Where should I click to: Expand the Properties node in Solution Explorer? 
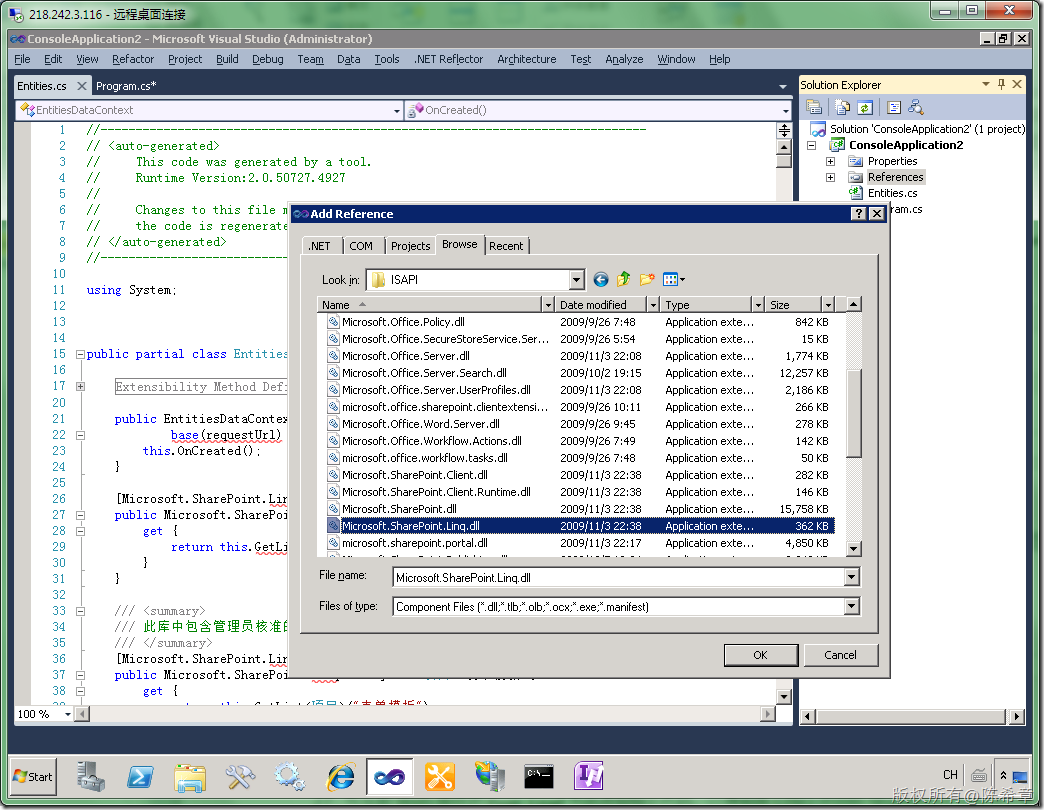pyautogui.click(x=830, y=161)
